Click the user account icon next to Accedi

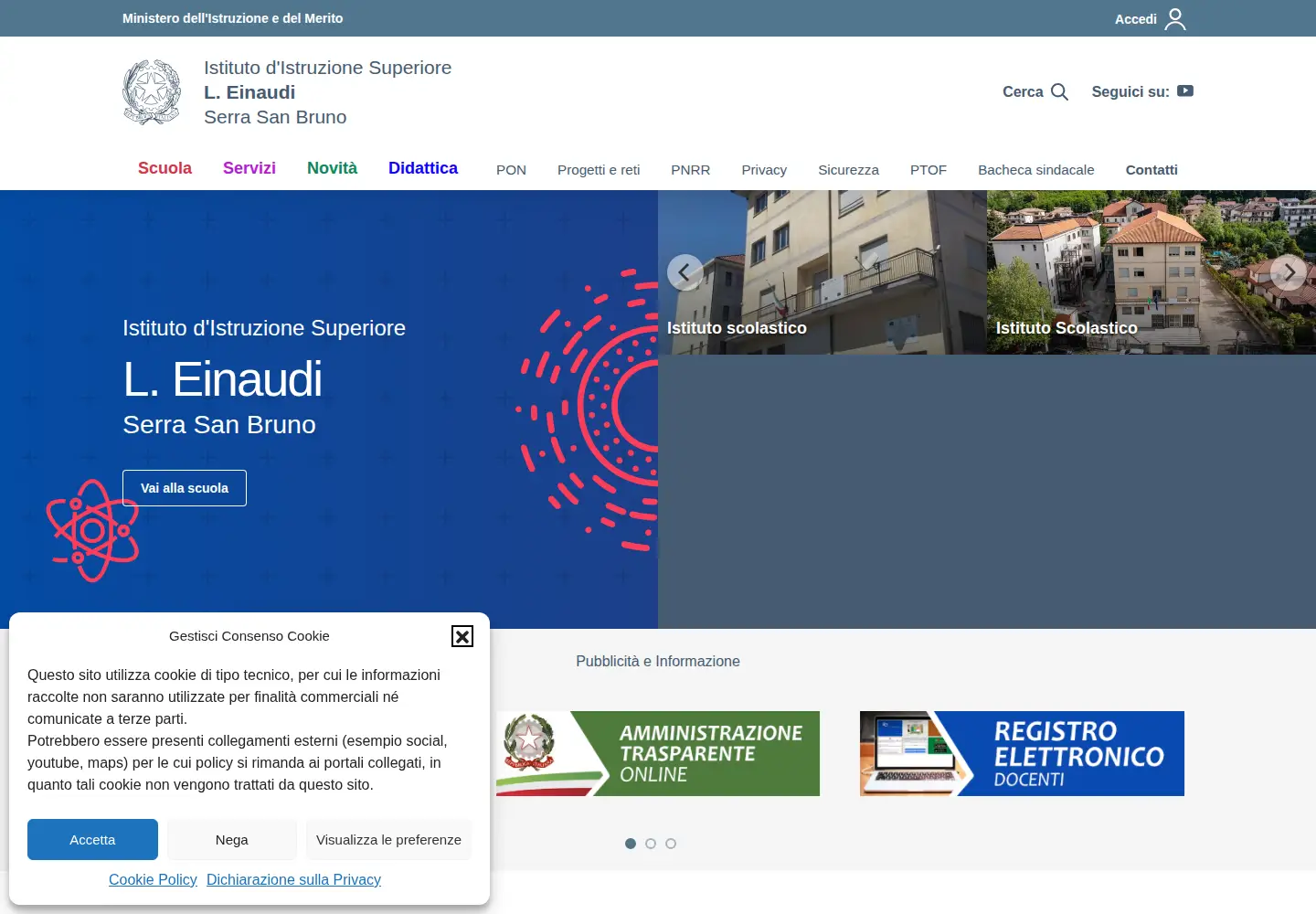[x=1175, y=18]
